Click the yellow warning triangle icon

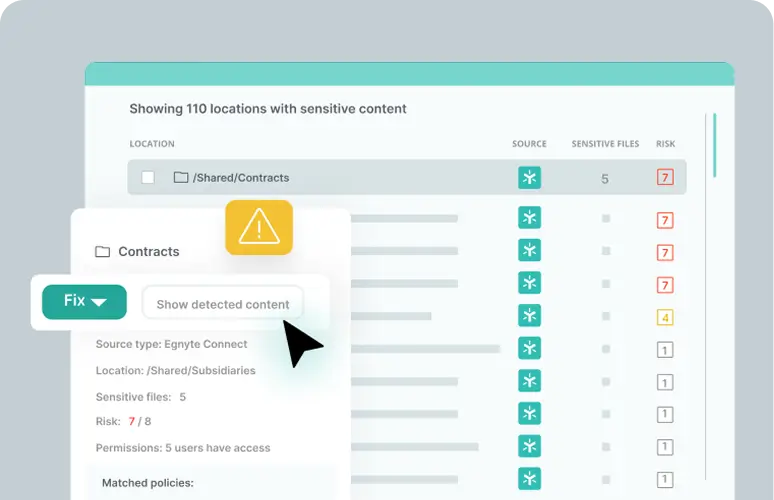[259, 228]
